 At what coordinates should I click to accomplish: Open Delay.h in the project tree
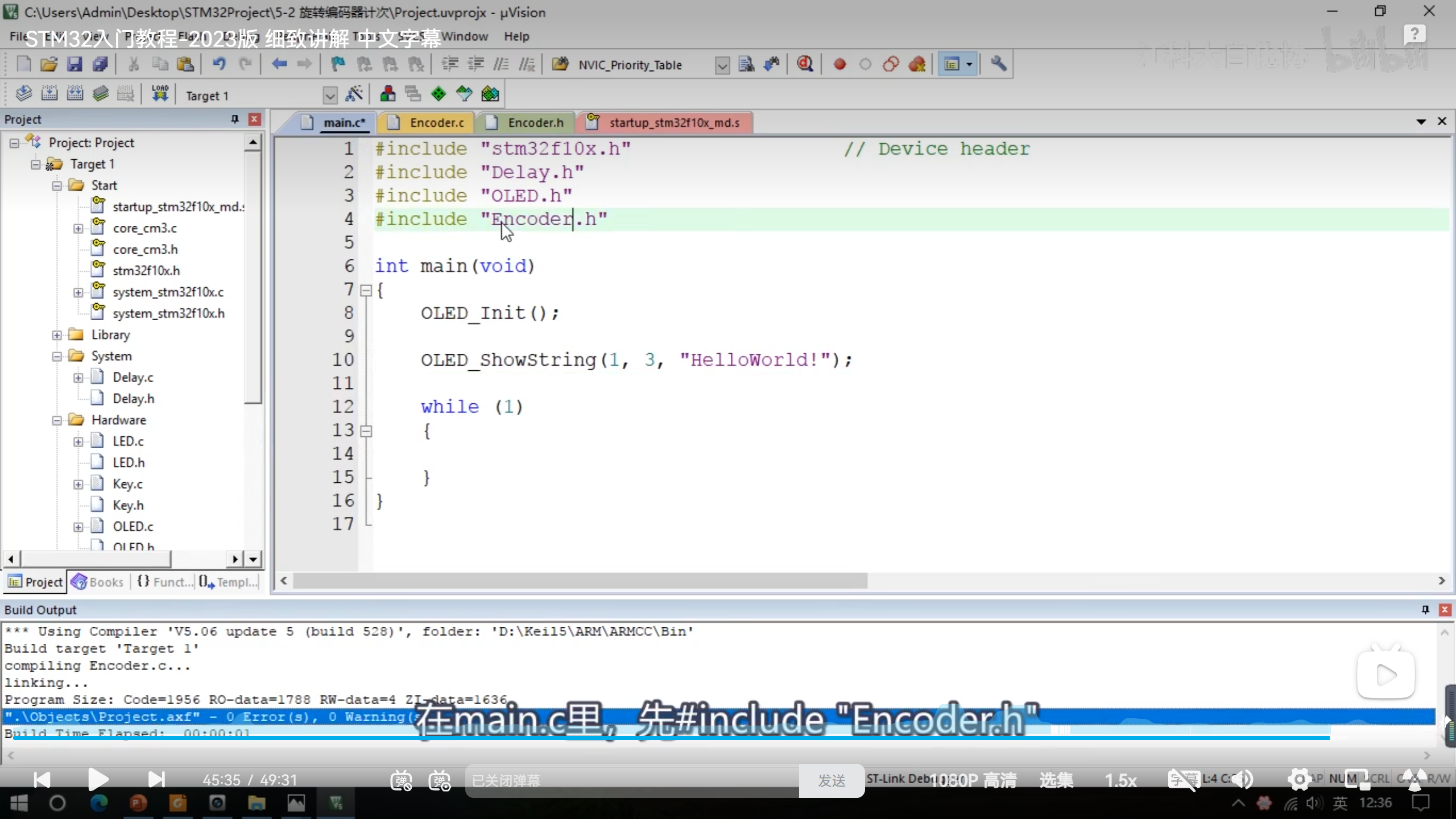tap(133, 399)
